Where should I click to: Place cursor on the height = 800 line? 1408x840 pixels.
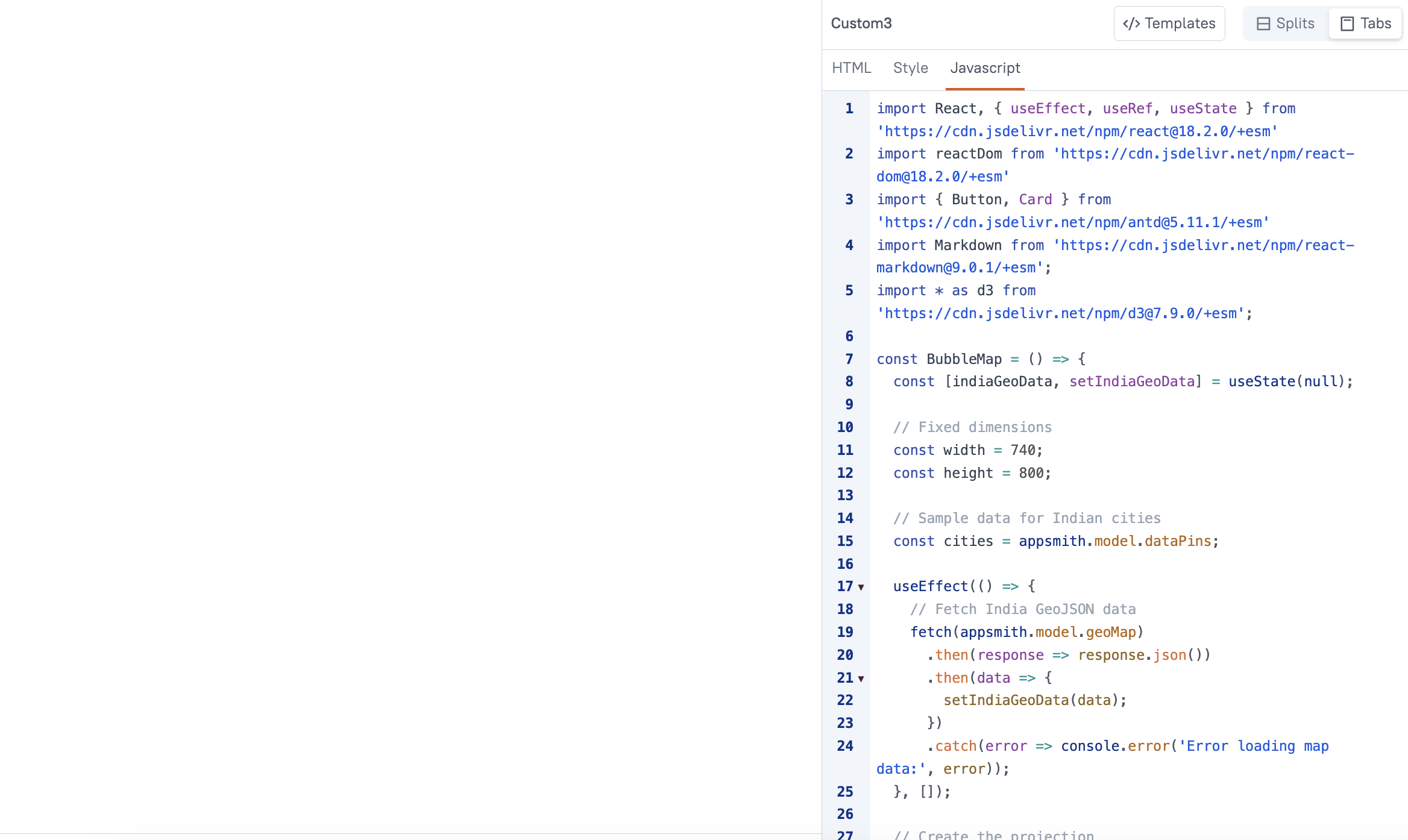coord(972,473)
